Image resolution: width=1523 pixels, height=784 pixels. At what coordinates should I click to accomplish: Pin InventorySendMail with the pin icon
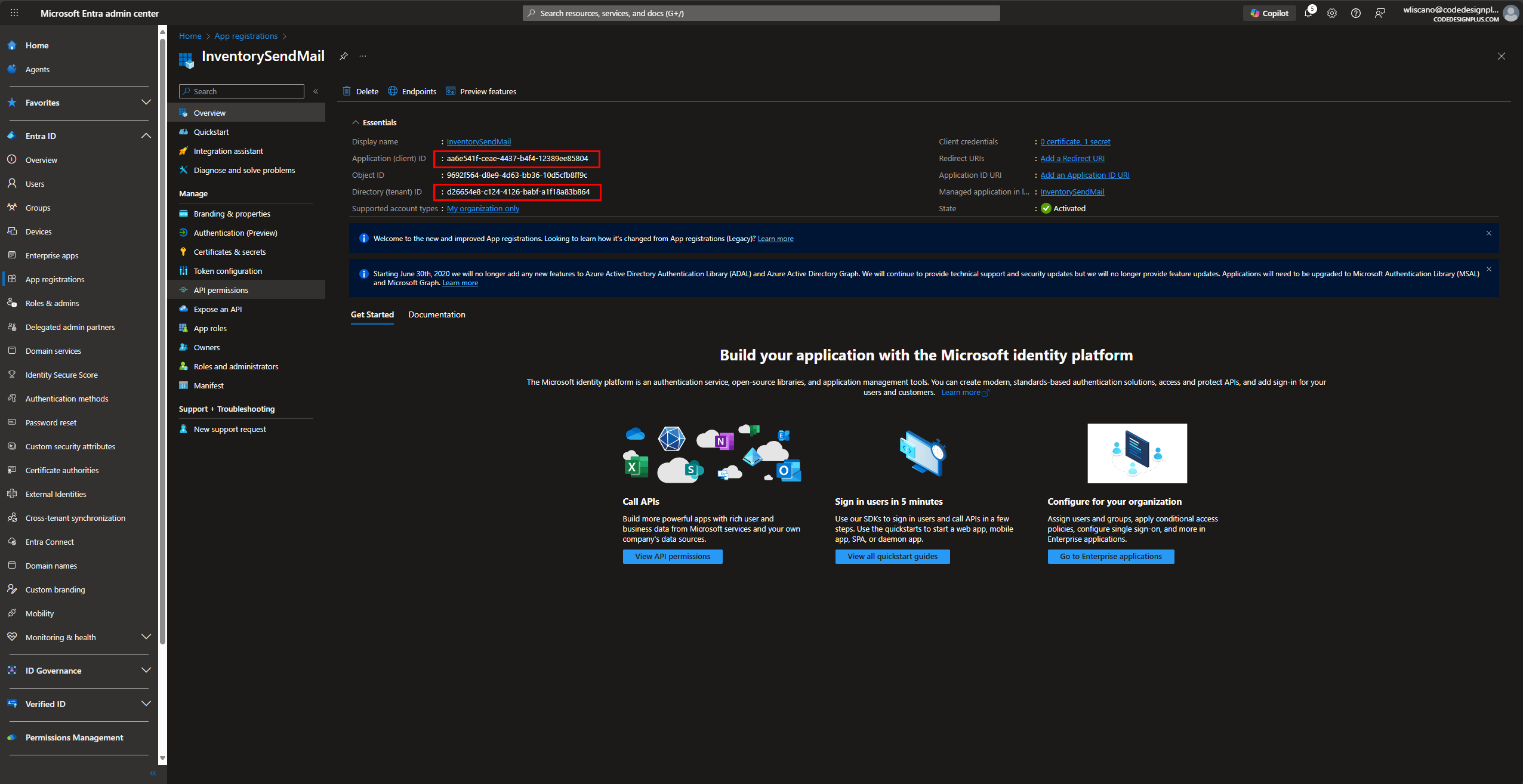344,56
